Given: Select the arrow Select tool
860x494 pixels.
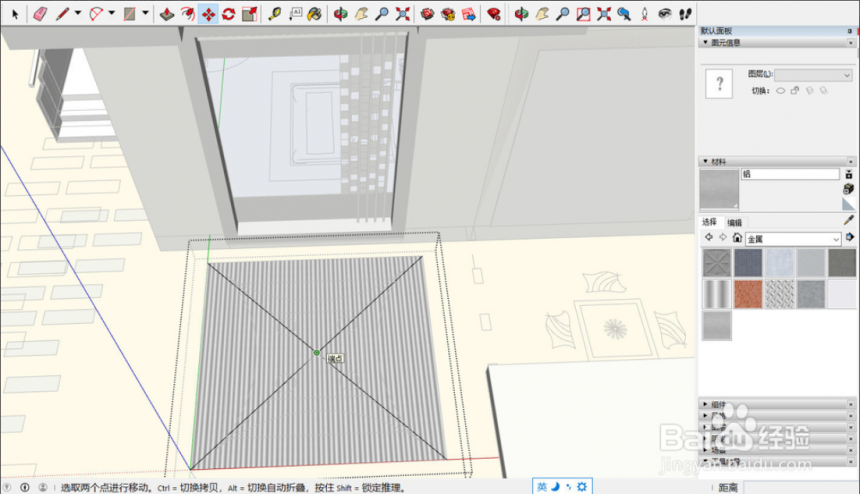Looking at the screenshot, I should (15, 14).
